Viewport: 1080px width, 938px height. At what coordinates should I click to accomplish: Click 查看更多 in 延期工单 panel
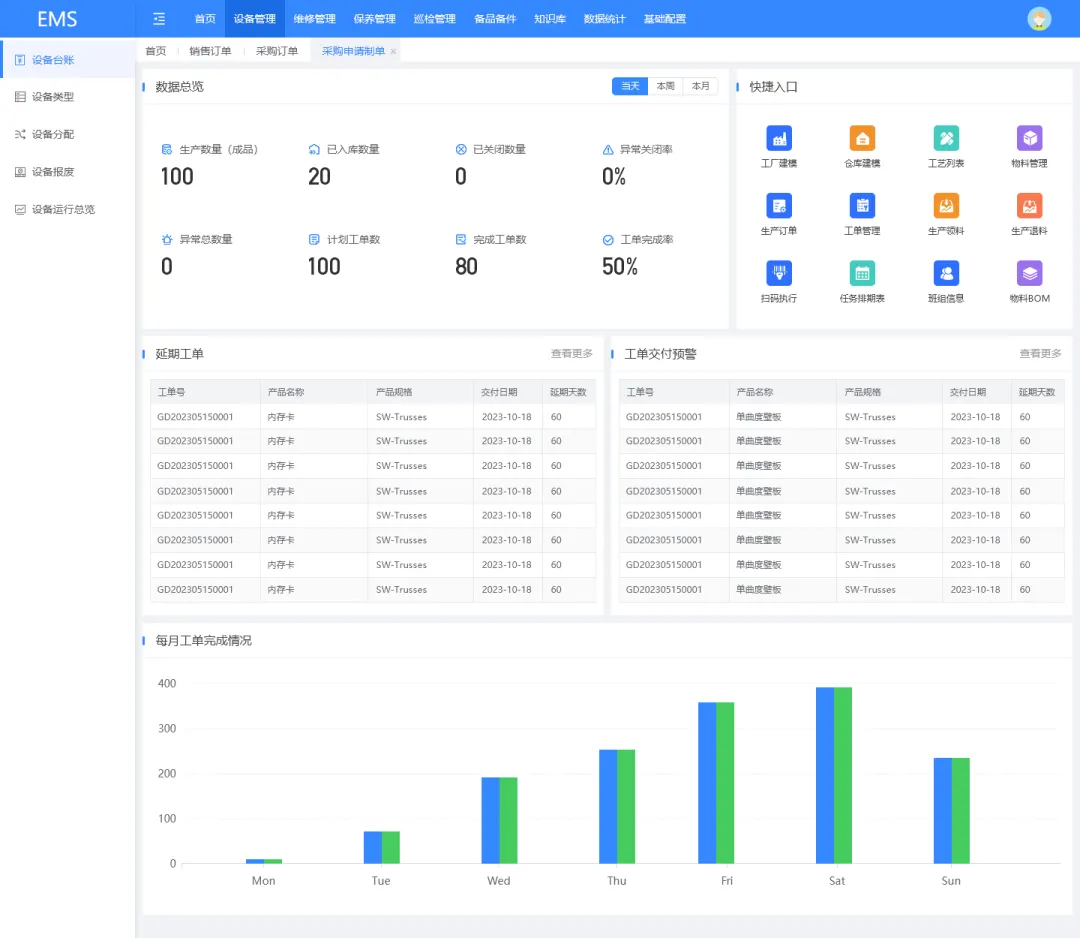[572, 353]
